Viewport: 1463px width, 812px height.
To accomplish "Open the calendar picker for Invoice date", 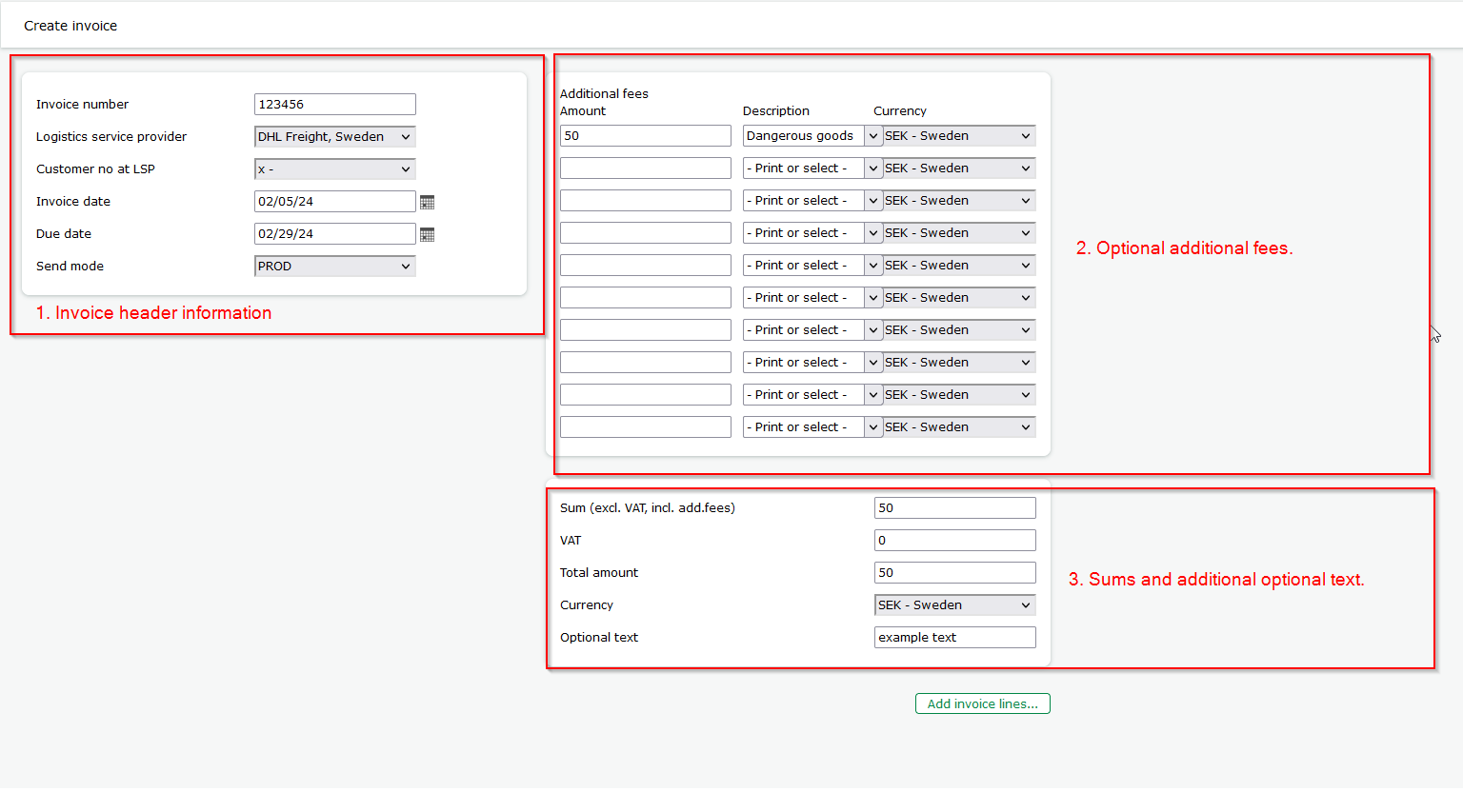I will coord(427,201).
